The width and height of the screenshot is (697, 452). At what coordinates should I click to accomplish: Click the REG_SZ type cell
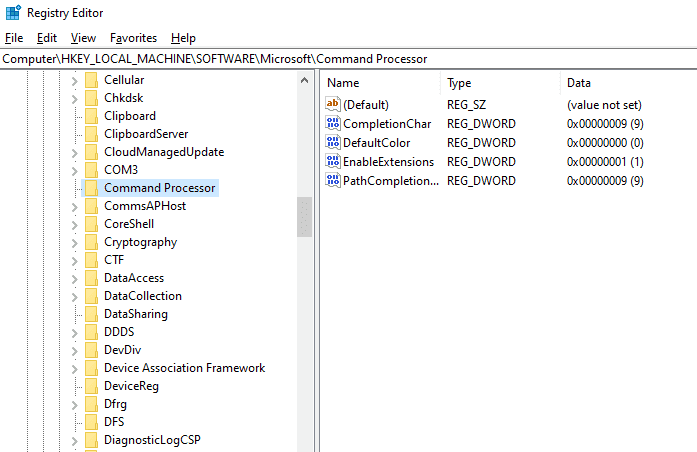(466, 105)
